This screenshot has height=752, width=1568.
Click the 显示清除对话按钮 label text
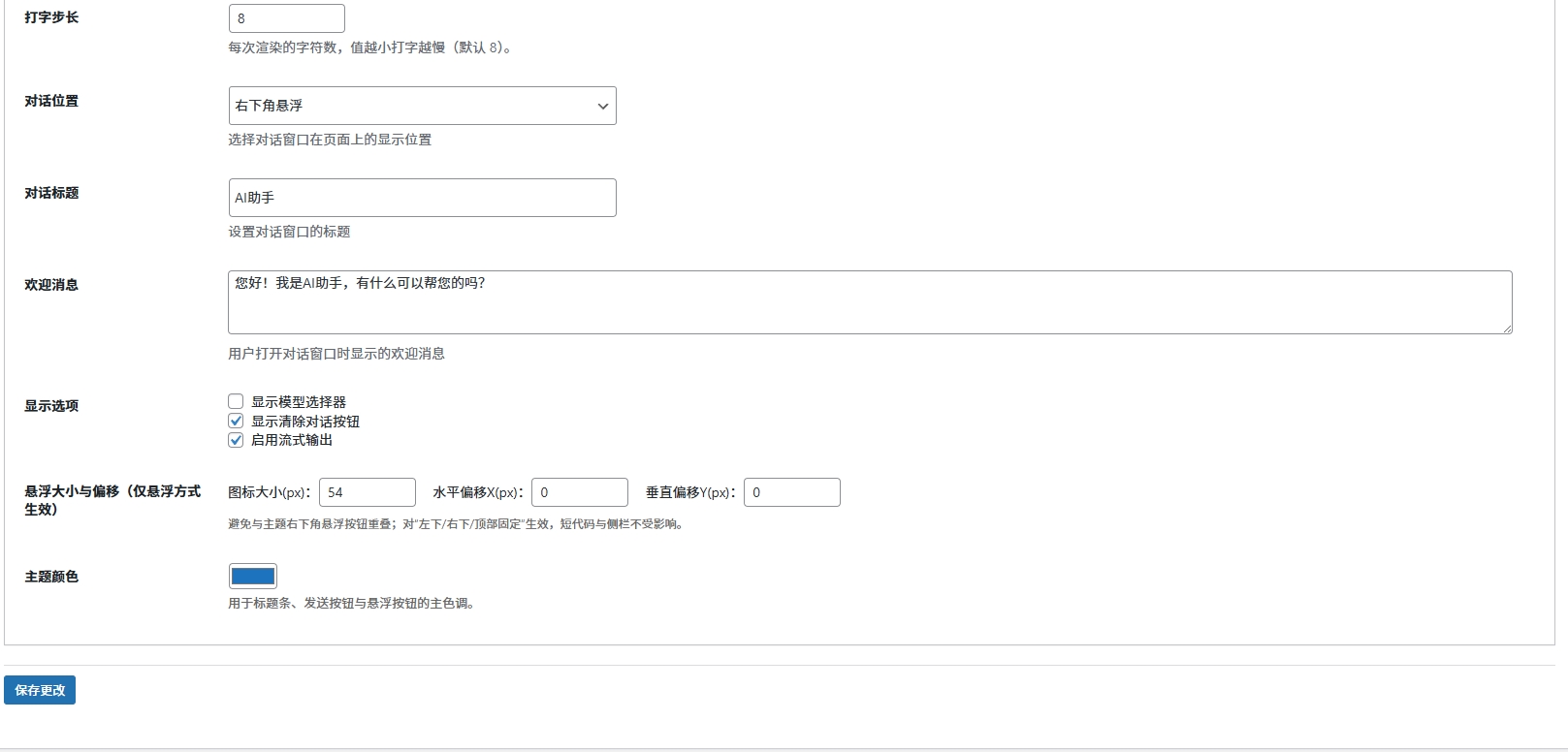[305, 422]
